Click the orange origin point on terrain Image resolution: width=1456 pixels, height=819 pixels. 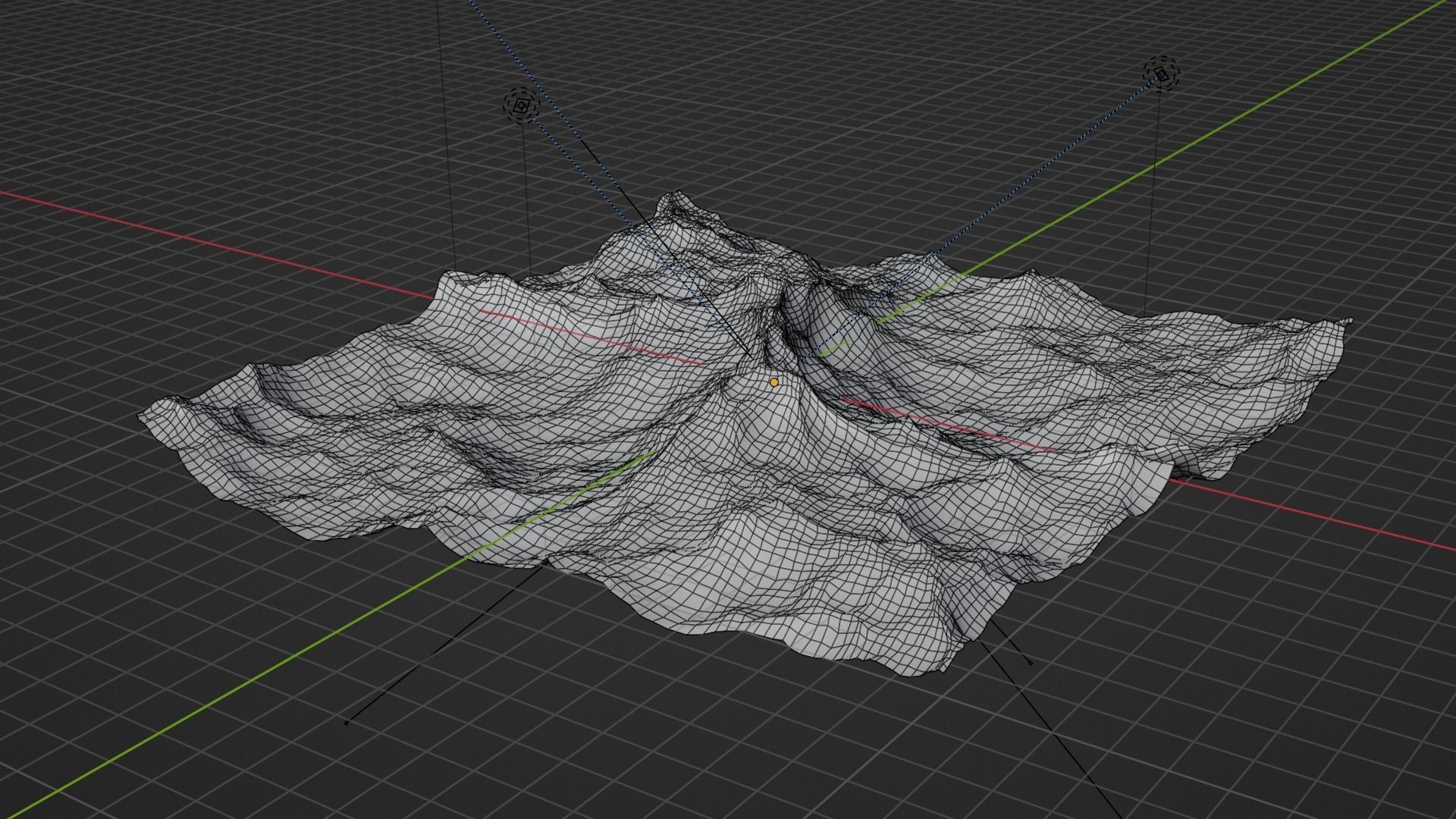coord(773,383)
